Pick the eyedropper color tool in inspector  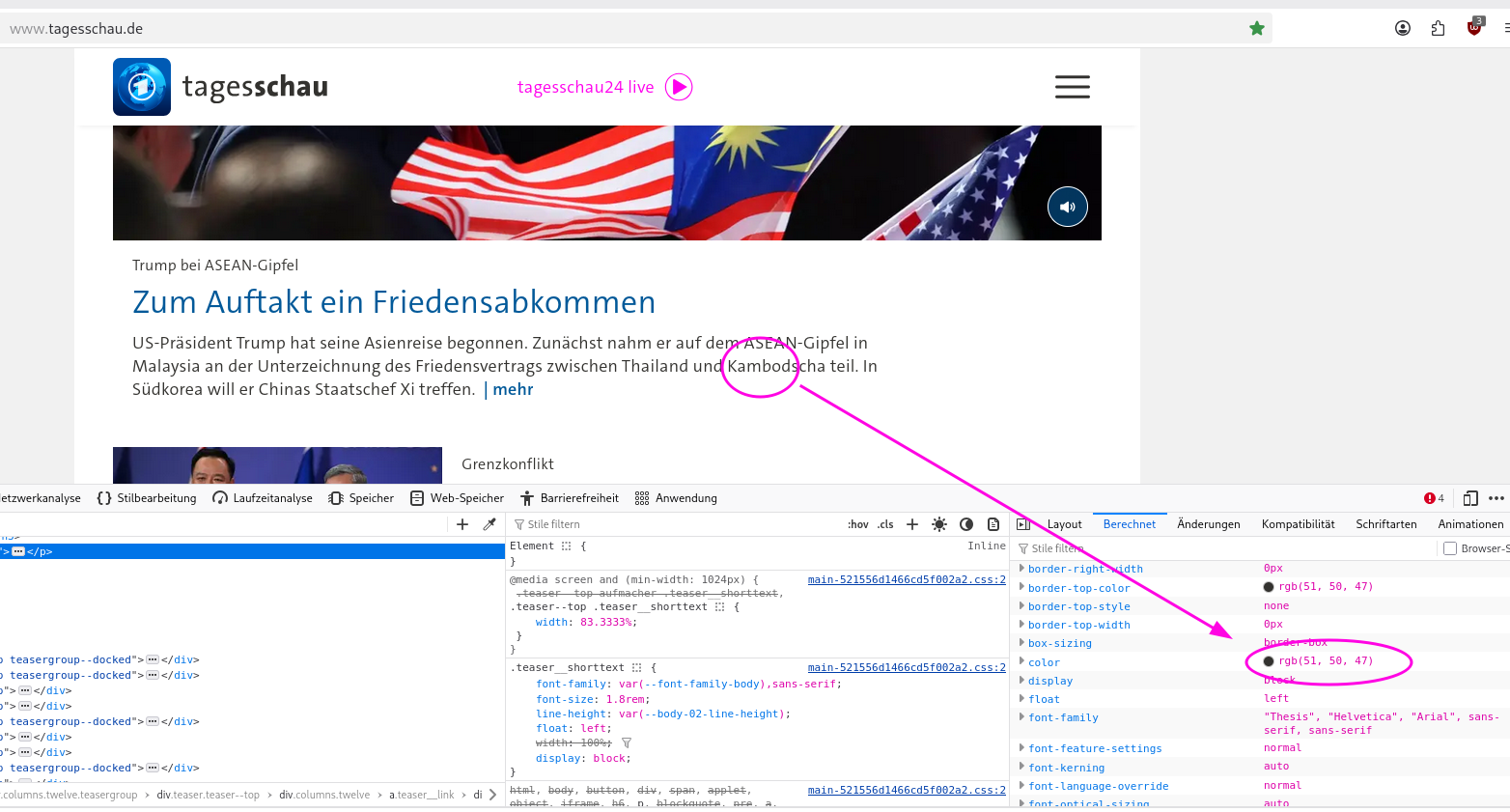point(489,524)
